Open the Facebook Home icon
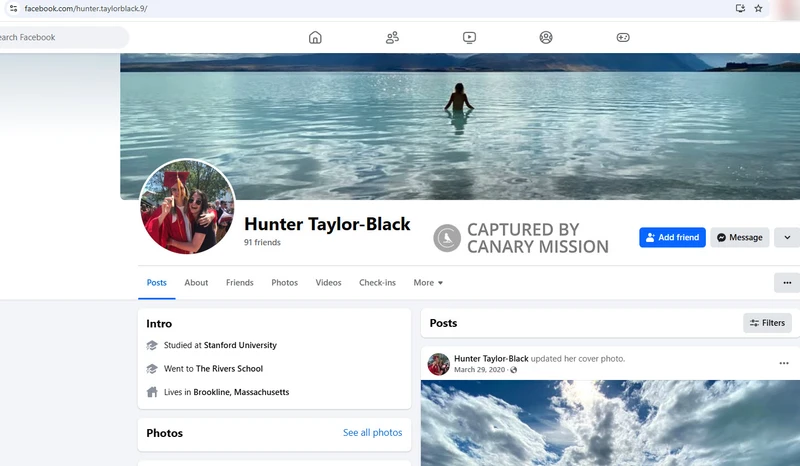800x466 pixels. click(315, 37)
